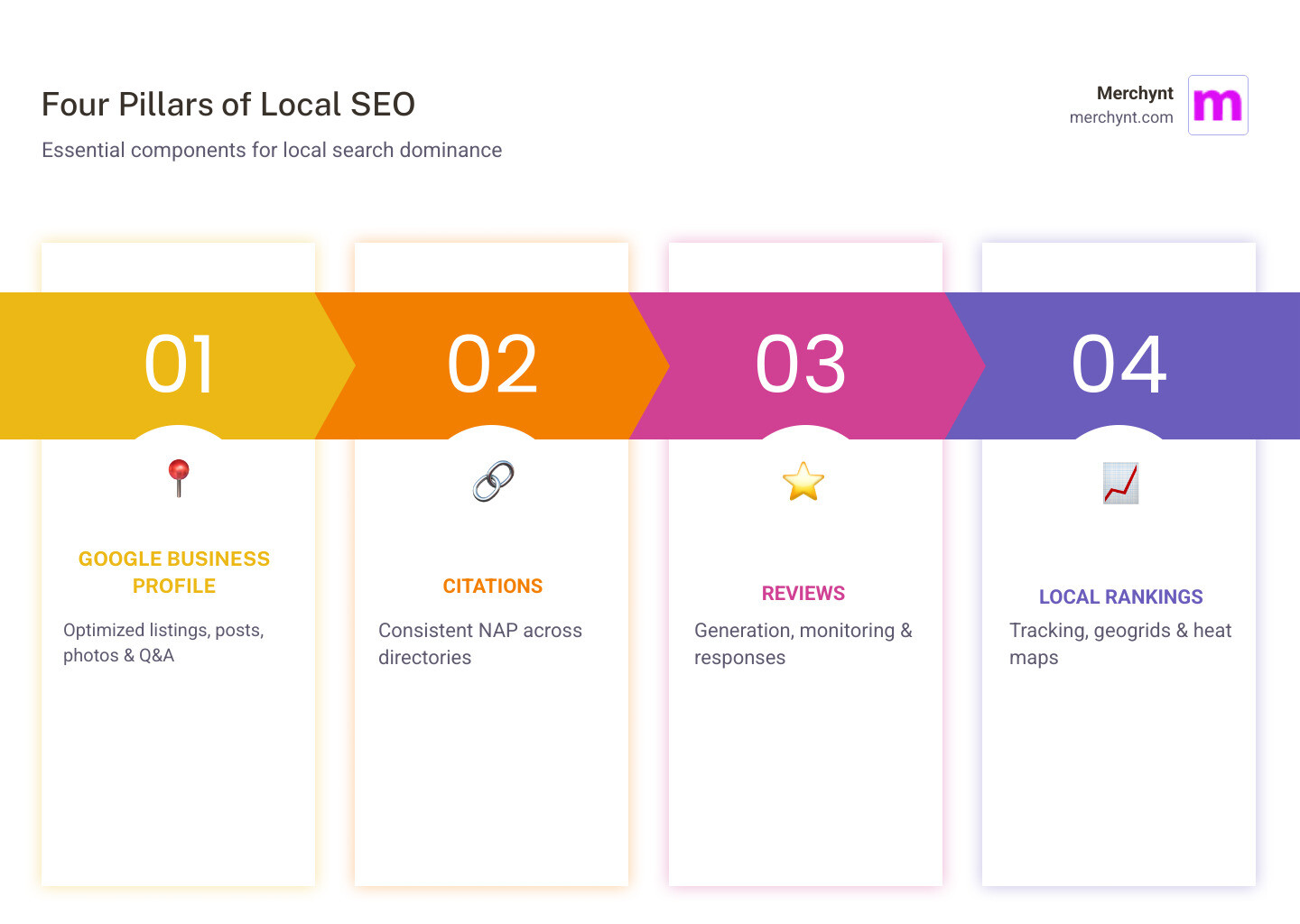Click the red pushpin icon above Google Business Profile
The width and height of the screenshot is (1300, 924).
tap(179, 478)
